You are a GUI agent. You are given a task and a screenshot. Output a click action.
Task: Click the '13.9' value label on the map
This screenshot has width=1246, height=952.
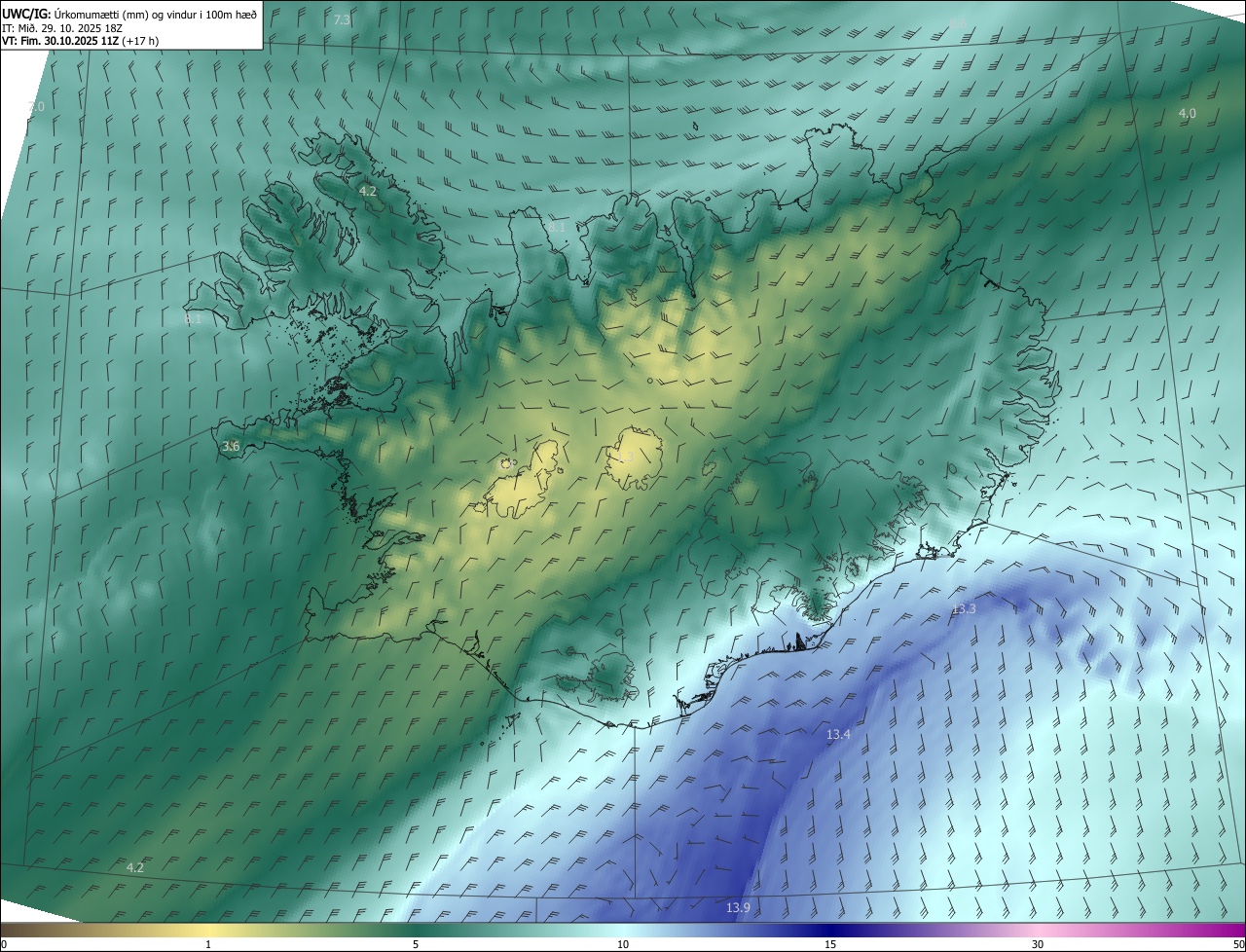point(738,907)
